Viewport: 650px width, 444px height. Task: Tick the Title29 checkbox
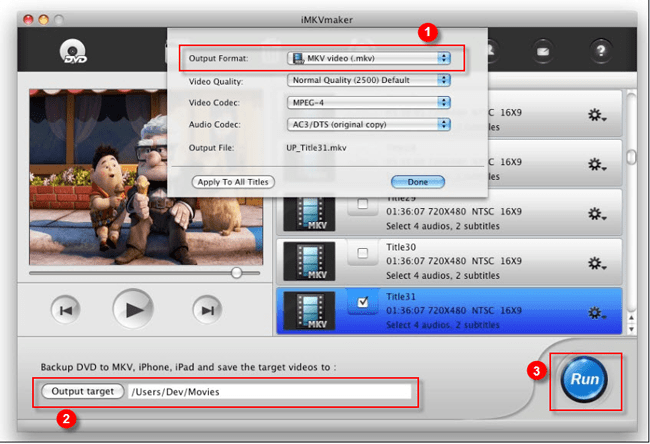363,204
